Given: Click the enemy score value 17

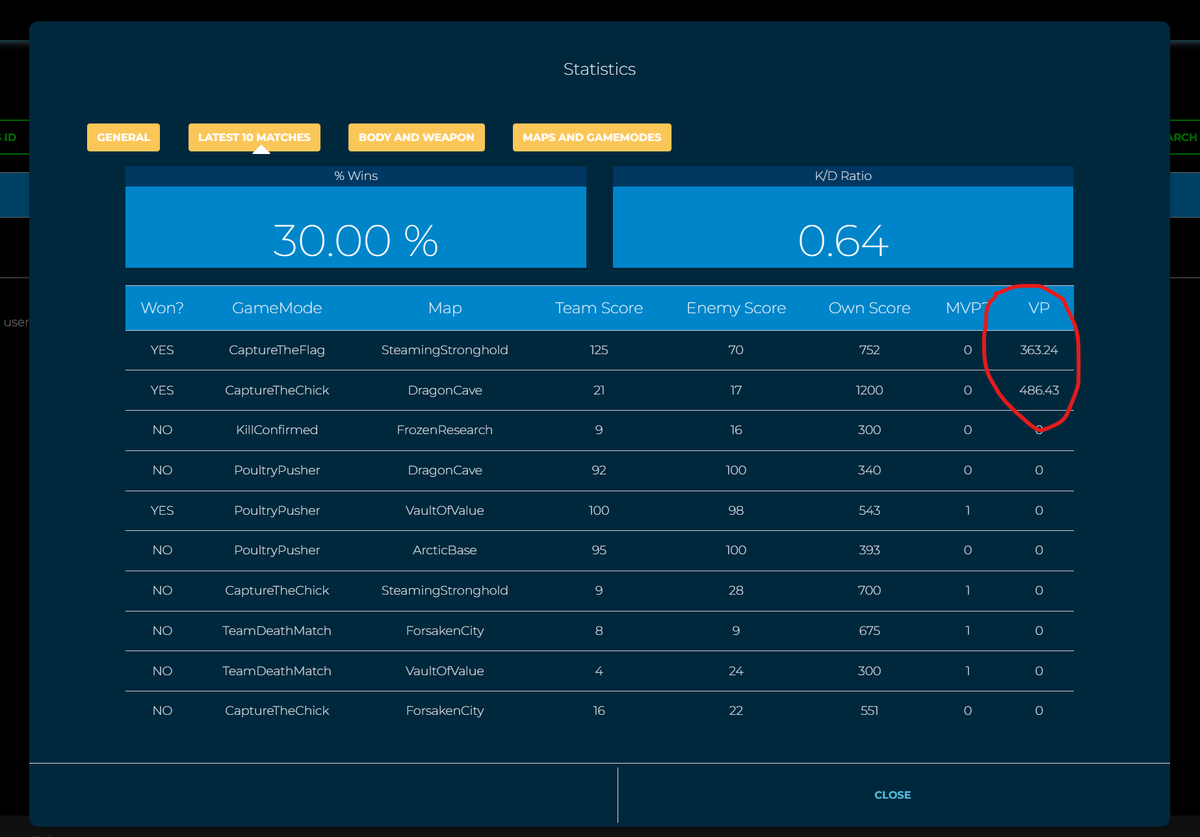Looking at the screenshot, I should point(736,390).
